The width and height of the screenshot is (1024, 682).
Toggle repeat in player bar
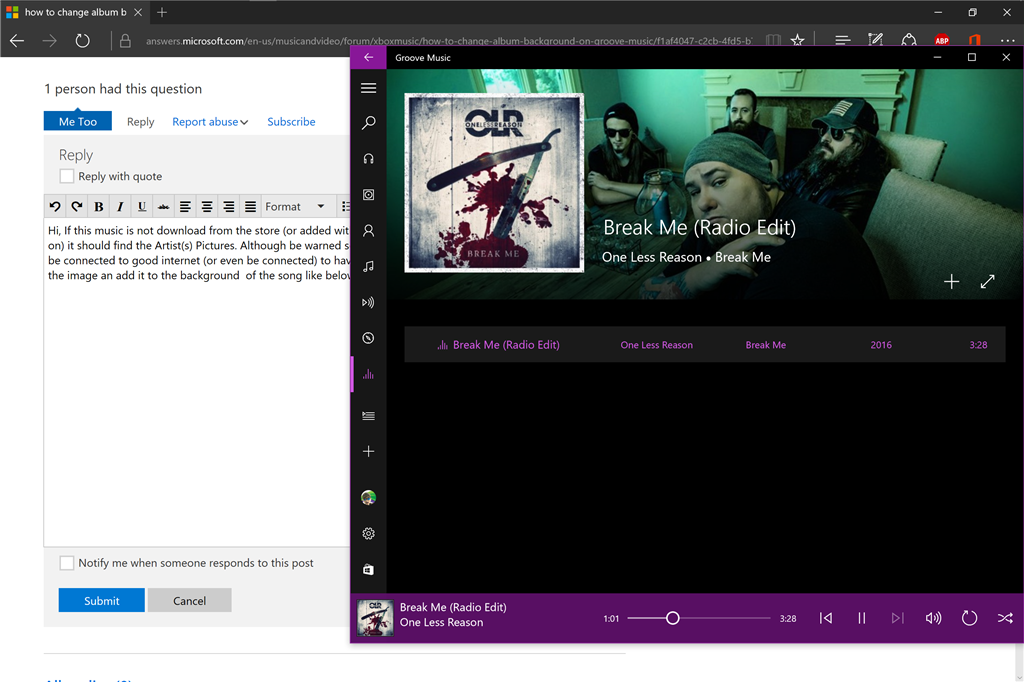click(969, 618)
